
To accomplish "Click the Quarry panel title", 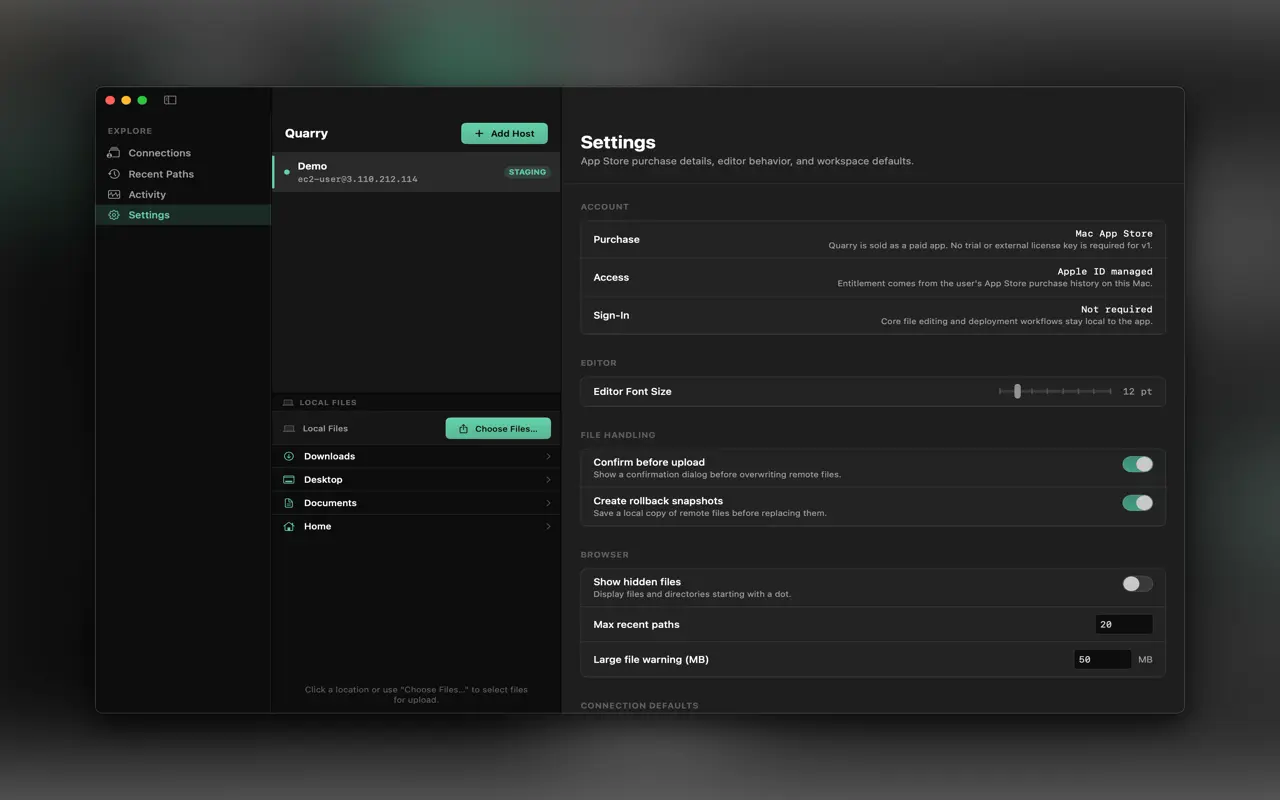I will [306, 133].
